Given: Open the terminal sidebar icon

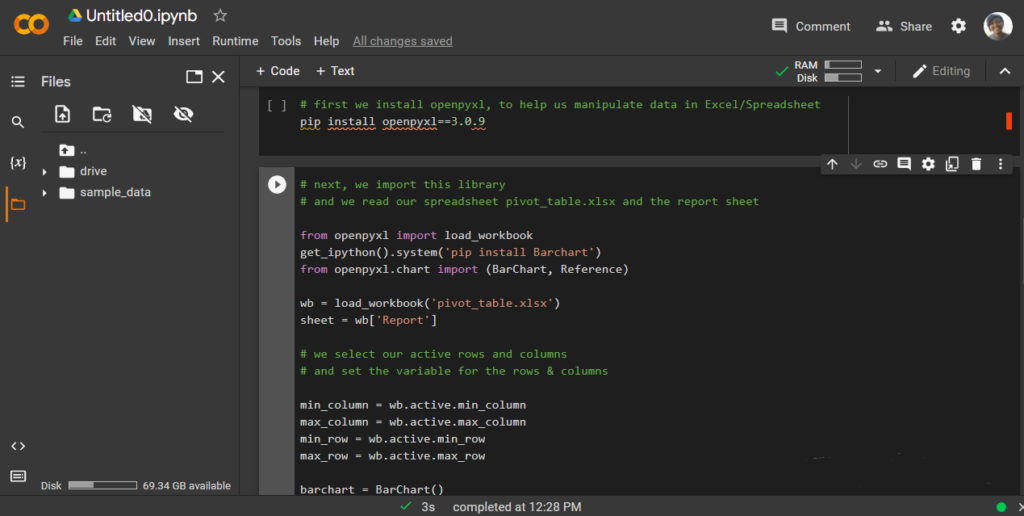Looking at the screenshot, I should pos(18,476).
